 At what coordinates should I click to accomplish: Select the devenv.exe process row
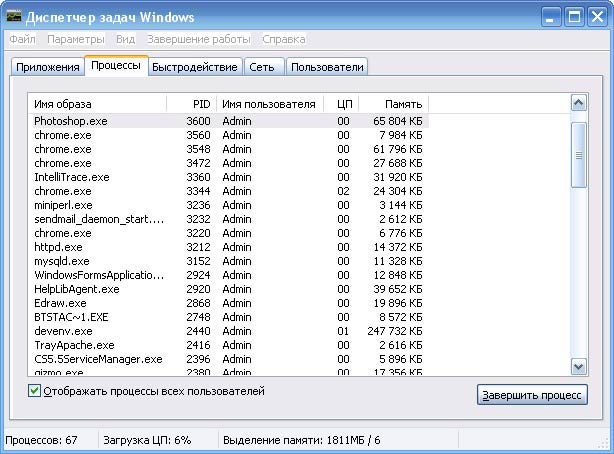click(63, 331)
